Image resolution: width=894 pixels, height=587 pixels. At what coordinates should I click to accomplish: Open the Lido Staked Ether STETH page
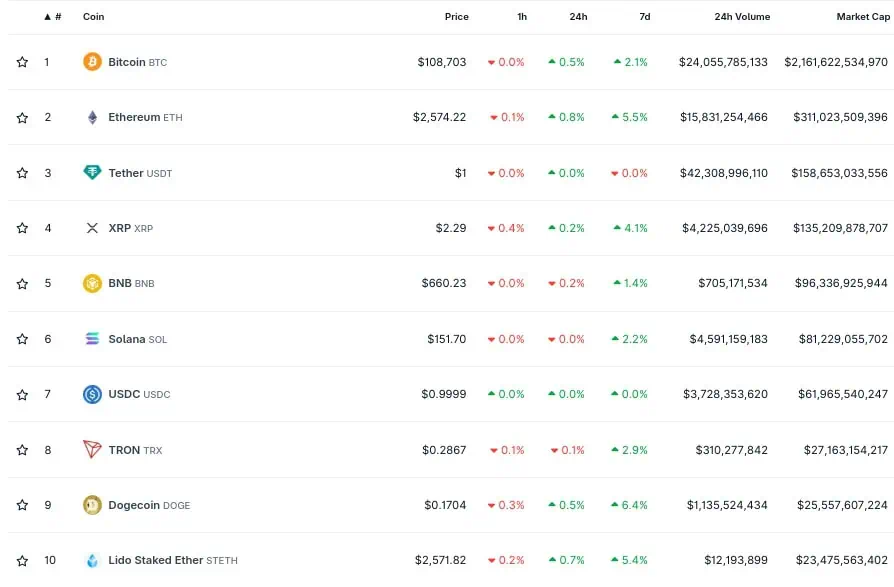(x=173, y=560)
